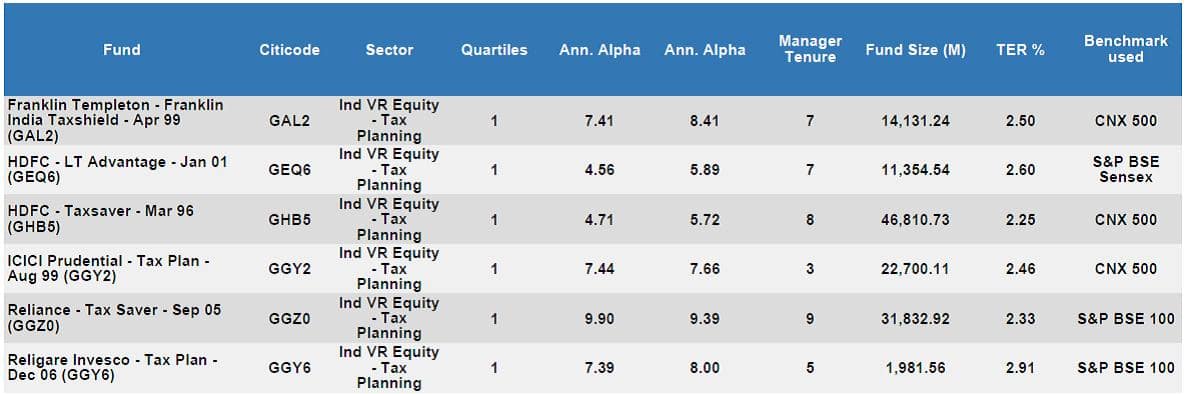The width and height of the screenshot is (1188, 394).
Task: Select the 9.90 Ann. Alpha value
Action: [599, 318]
